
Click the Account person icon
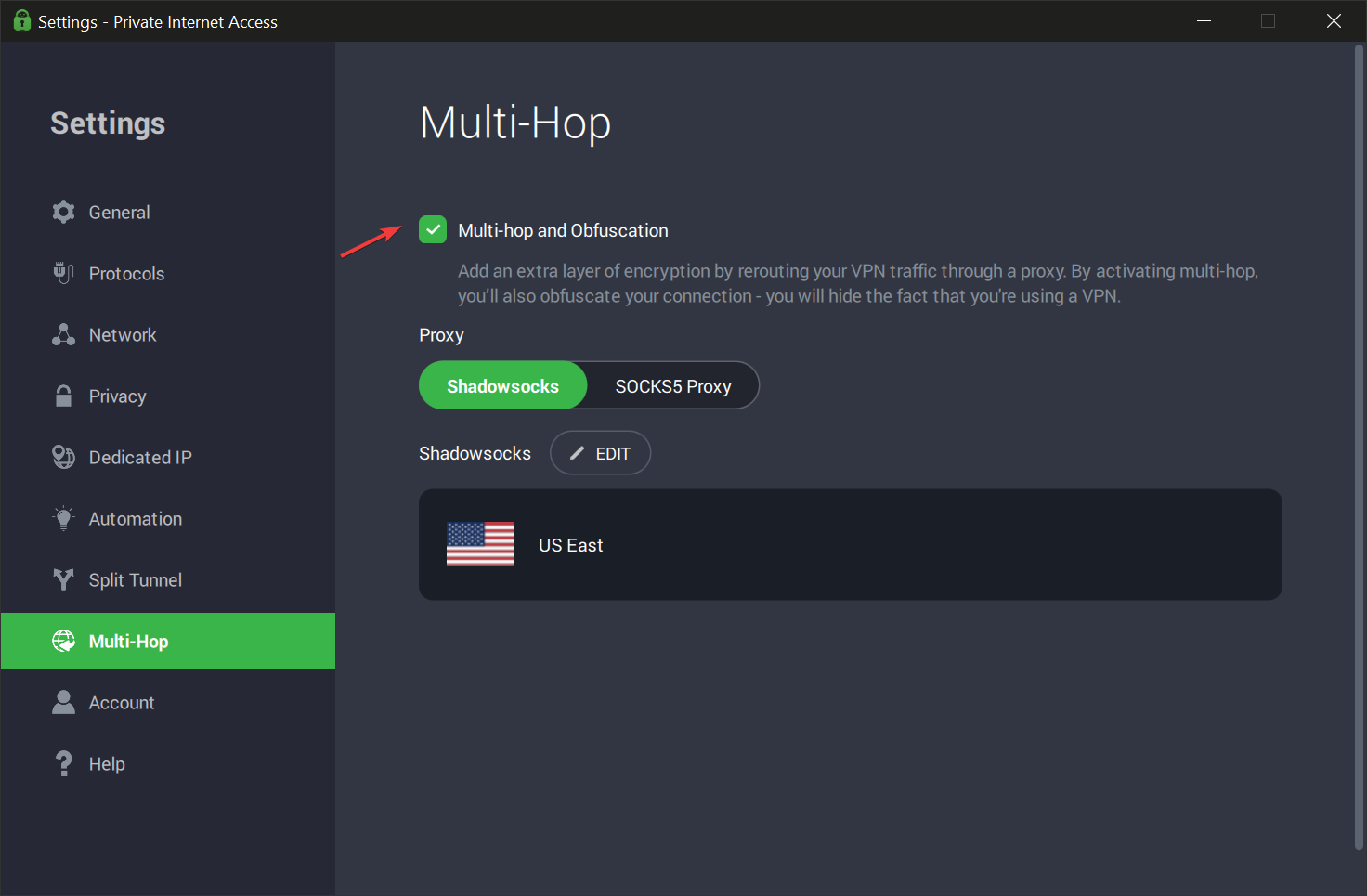click(63, 702)
